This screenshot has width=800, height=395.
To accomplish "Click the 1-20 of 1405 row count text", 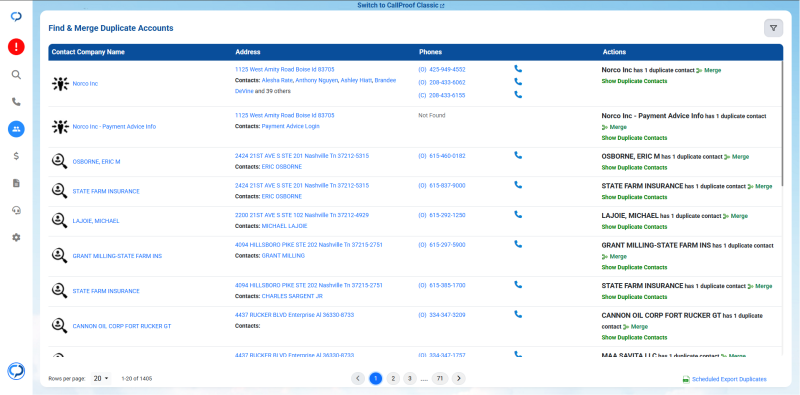I will coord(137,379).
